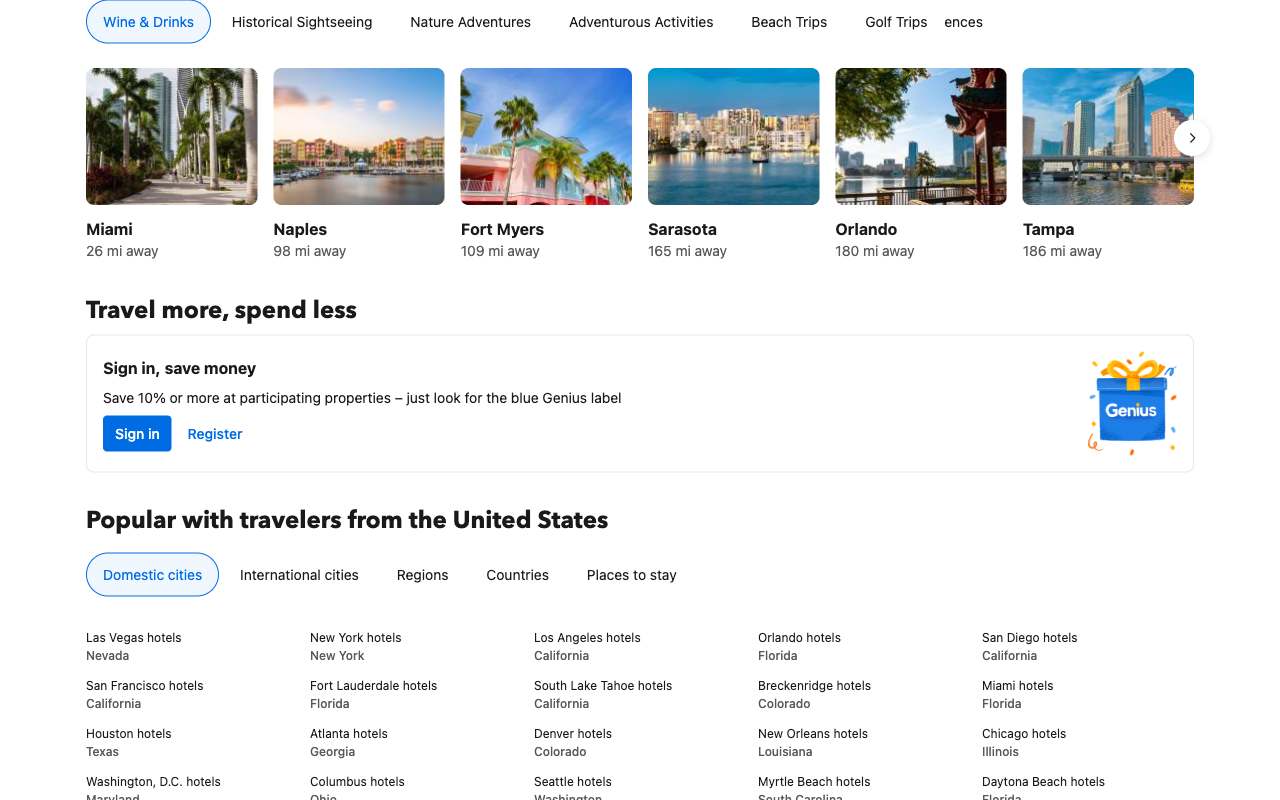This screenshot has width=1280, height=800.
Task: Open the Sarasota destination photo
Action: click(734, 136)
